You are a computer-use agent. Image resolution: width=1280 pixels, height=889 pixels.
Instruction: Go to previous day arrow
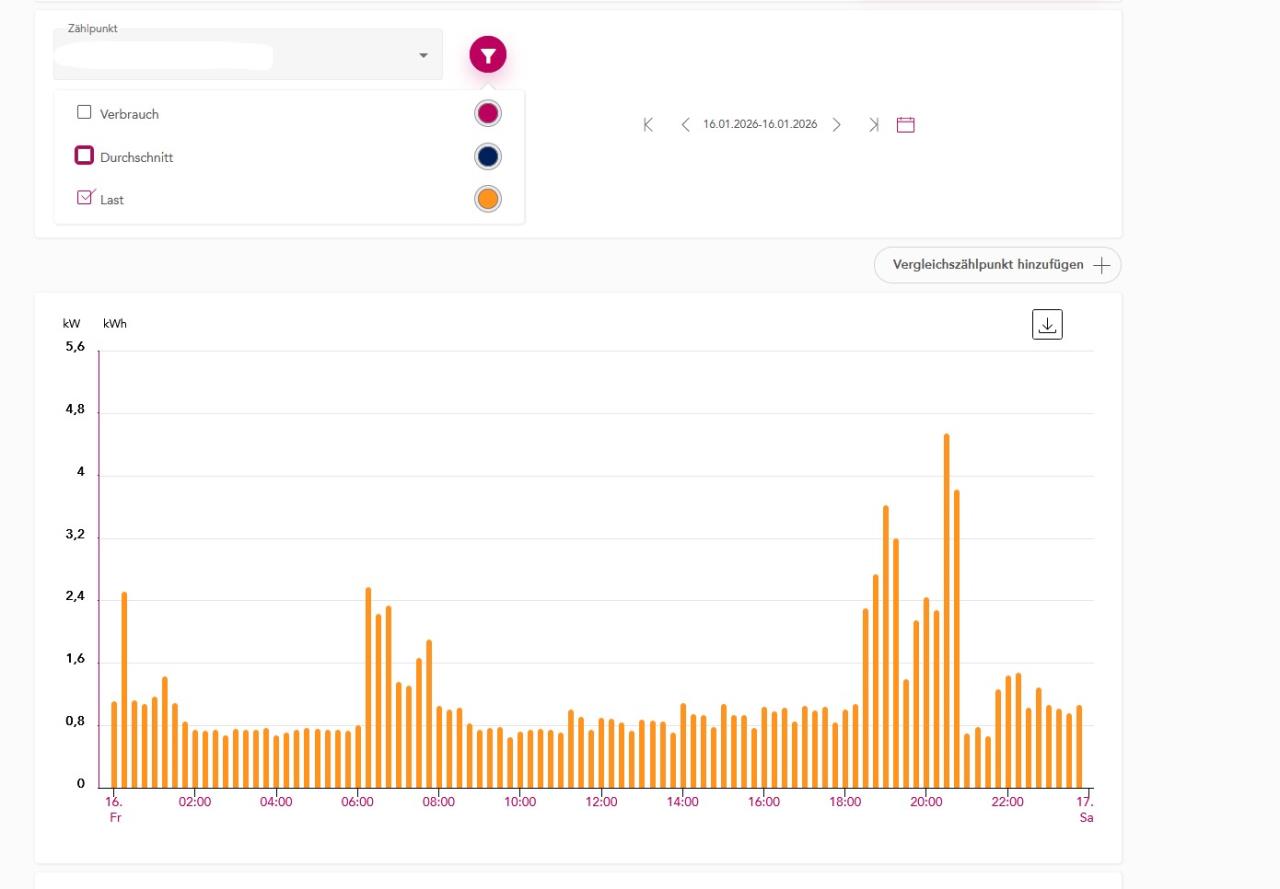click(685, 125)
